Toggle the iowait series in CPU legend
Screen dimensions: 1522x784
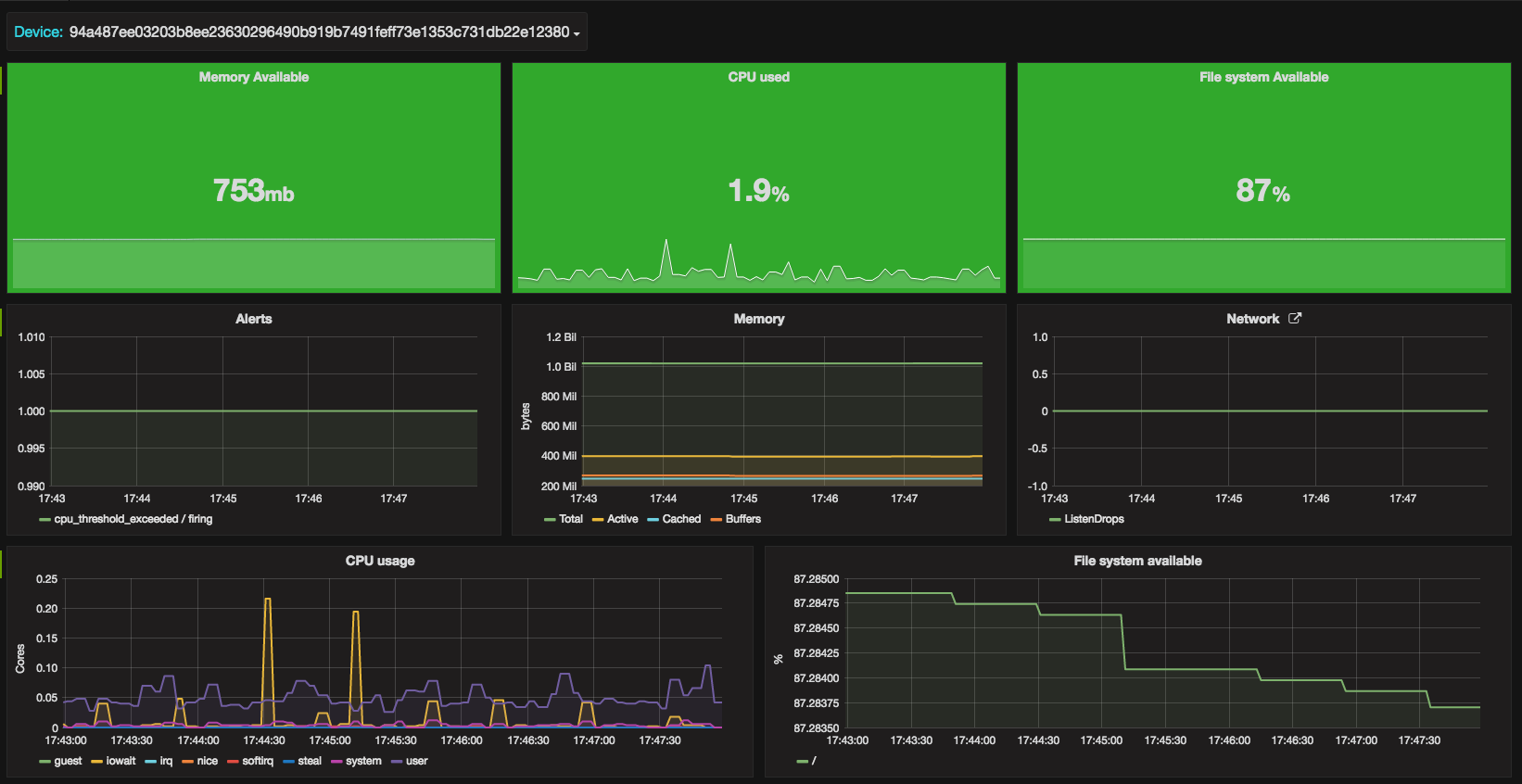coord(120,761)
